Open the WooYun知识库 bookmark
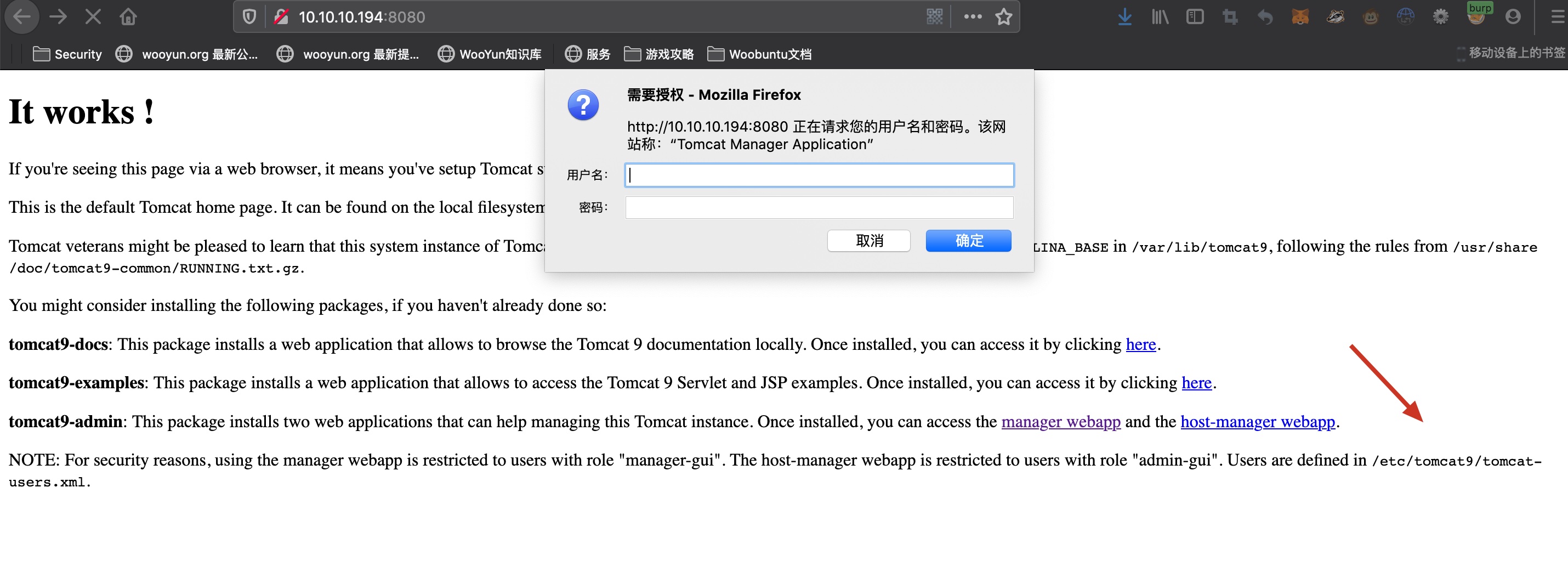 point(490,54)
